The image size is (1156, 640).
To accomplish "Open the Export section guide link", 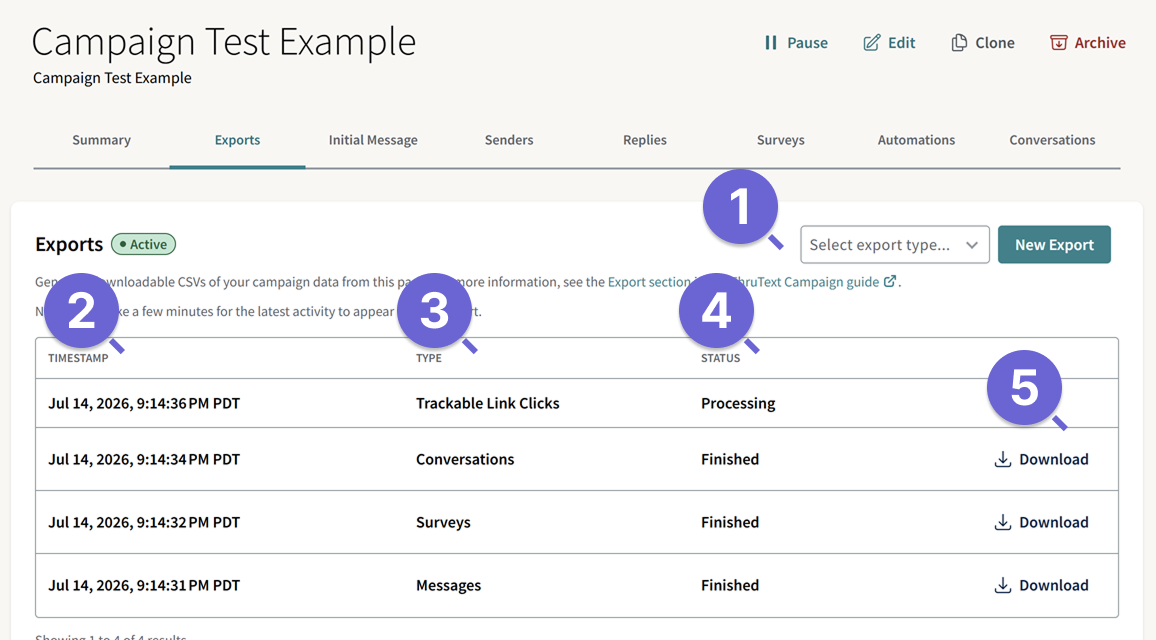I will (x=743, y=282).
